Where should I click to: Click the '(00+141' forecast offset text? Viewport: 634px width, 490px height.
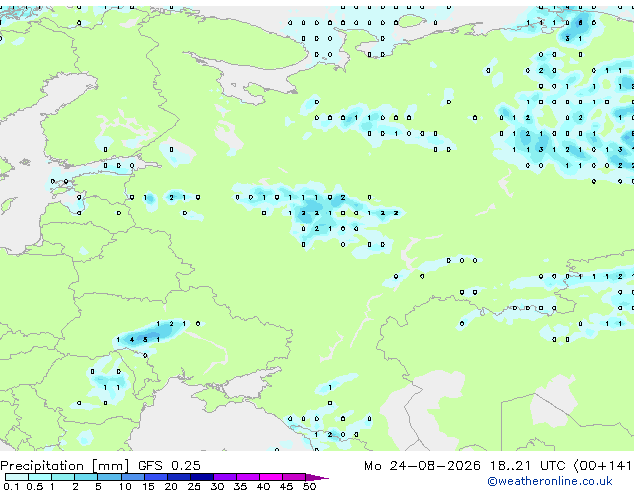[602, 466]
